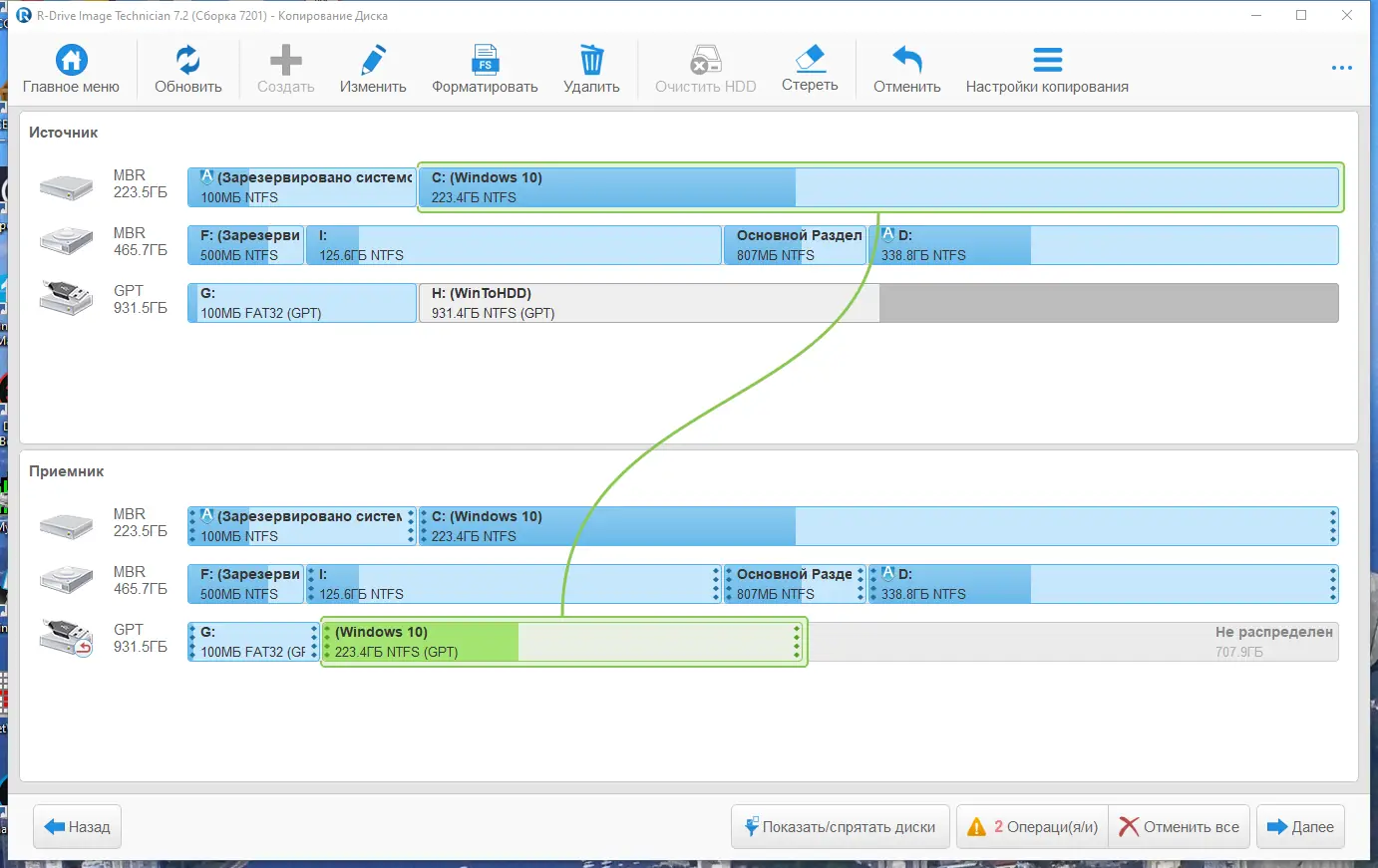Select destination C: (Windows 10) 223.4ГБ NTFS
This screenshot has width=1378, height=868.
coord(879,526)
